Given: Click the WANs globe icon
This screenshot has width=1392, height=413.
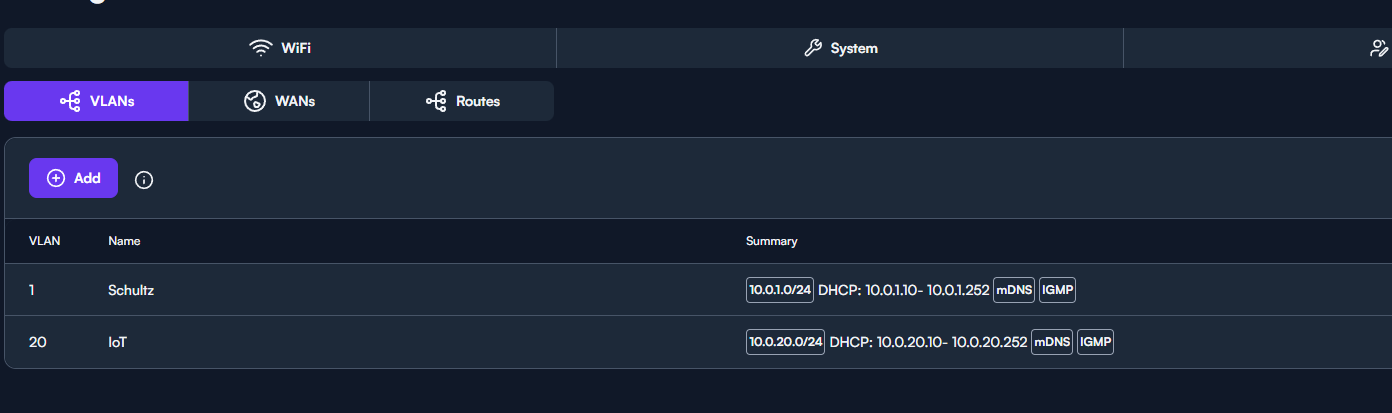Looking at the screenshot, I should (255, 101).
